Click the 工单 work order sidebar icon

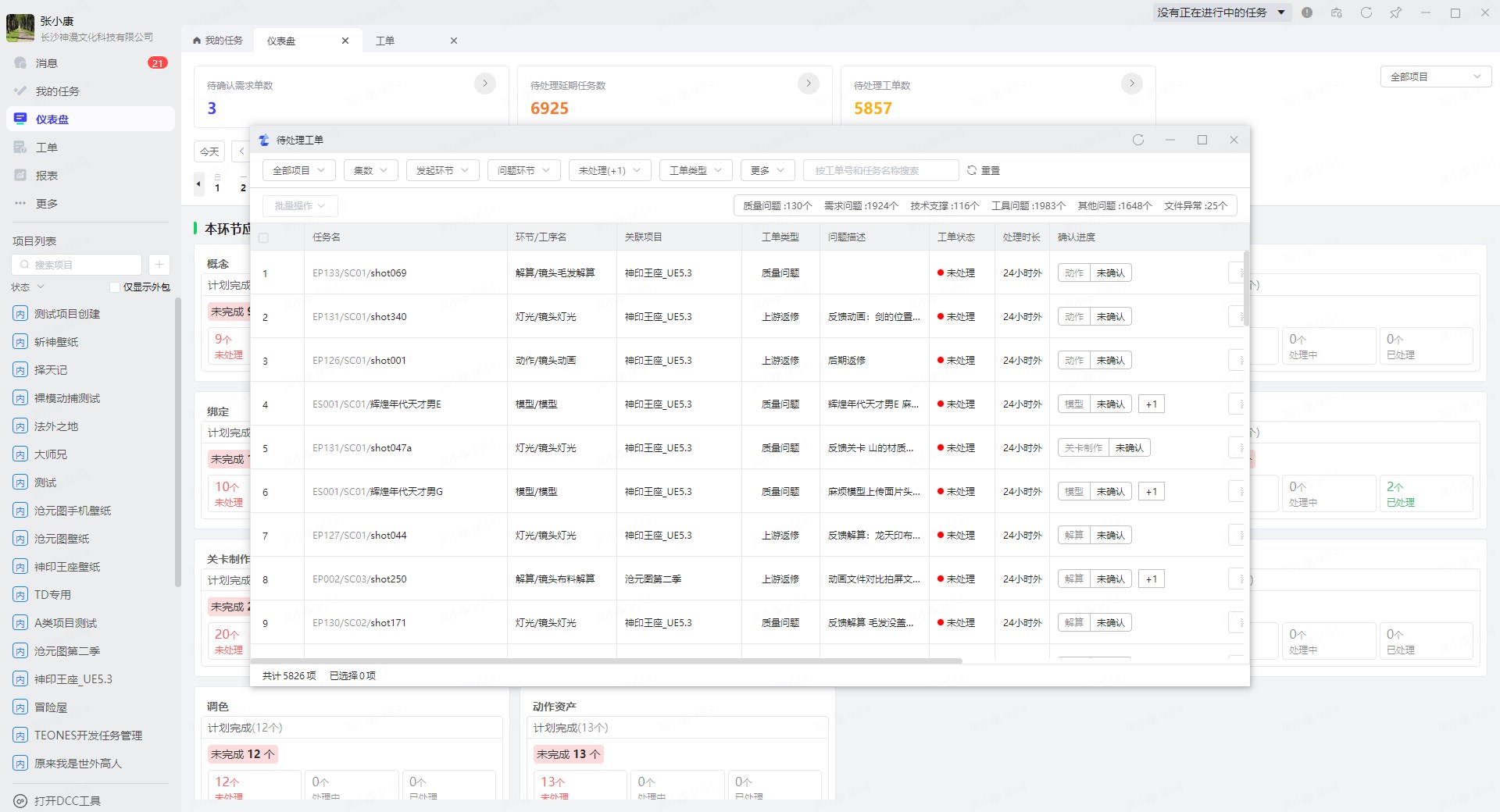[x=21, y=148]
